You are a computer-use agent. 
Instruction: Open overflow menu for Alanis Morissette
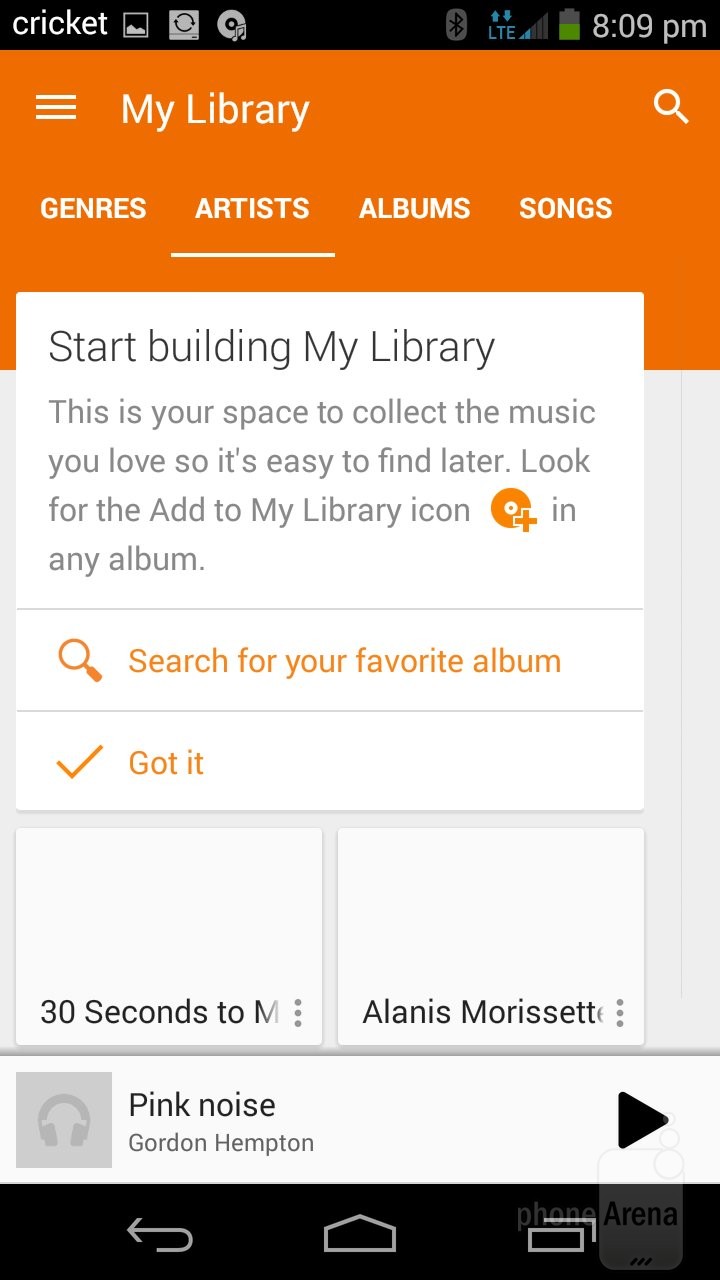tap(620, 1014)
